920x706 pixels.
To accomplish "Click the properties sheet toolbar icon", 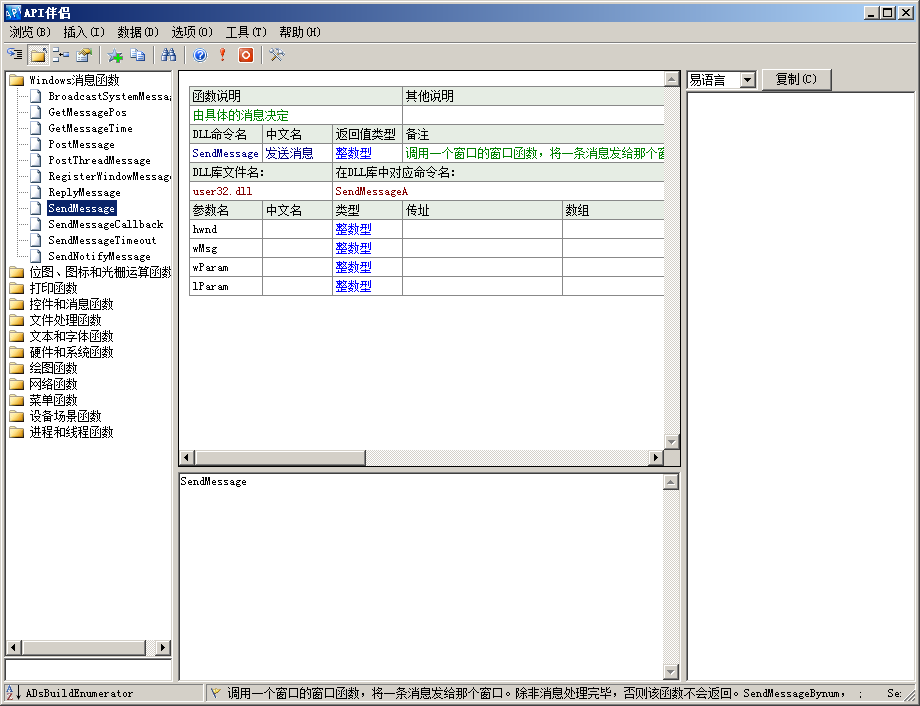I will point(84,55).
